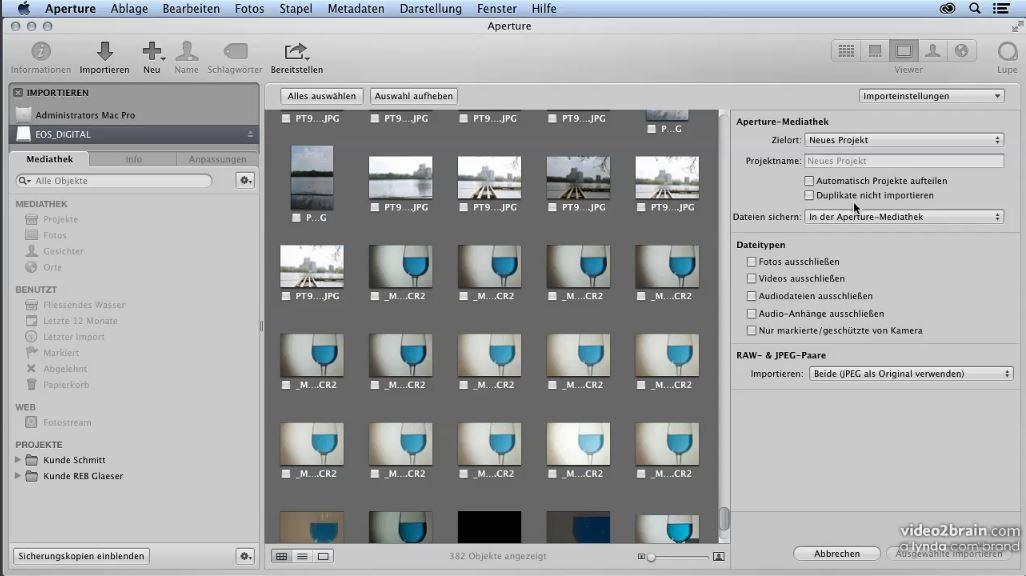Eject the EOS_DIGITAL card
Viewport: 1026px width, 576px height.
pos(250,134)
